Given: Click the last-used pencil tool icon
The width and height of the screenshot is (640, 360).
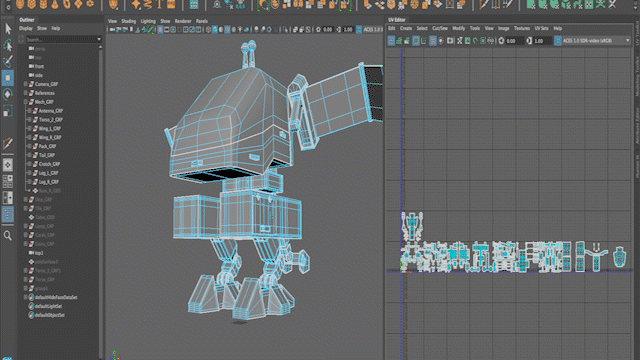Looking at the screenshot, I should coord(8,143).
